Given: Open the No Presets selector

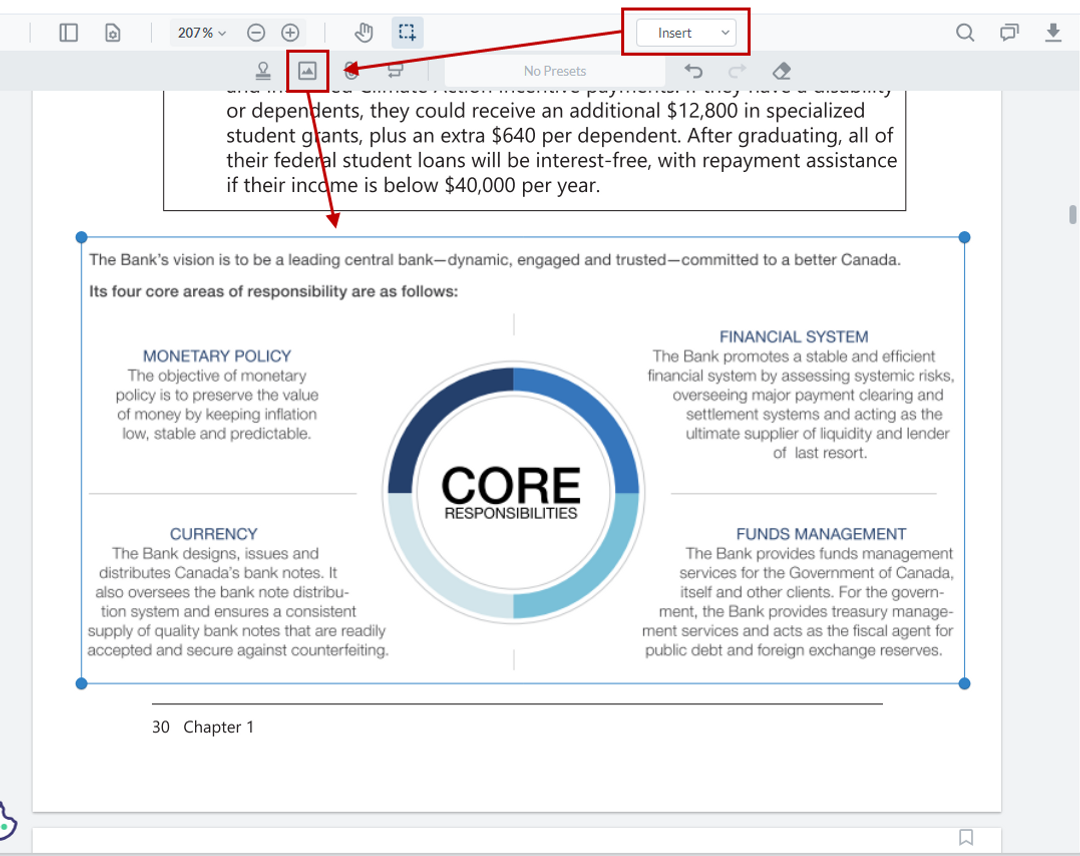Looking at the screenshot, I should pyautogui.click(x=555, y=70).
